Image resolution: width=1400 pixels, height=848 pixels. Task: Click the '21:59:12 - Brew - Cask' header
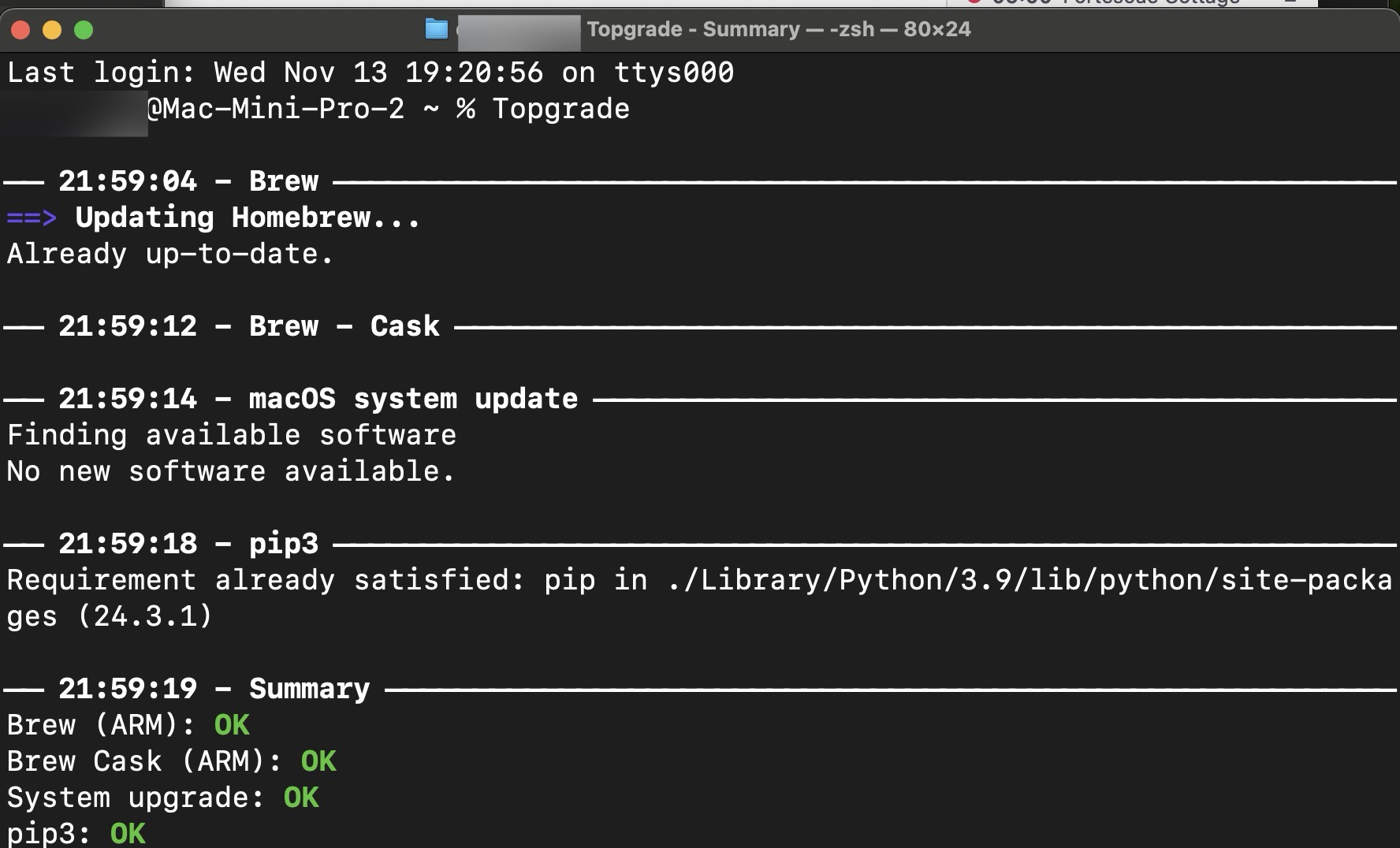(x=249, y=326)
